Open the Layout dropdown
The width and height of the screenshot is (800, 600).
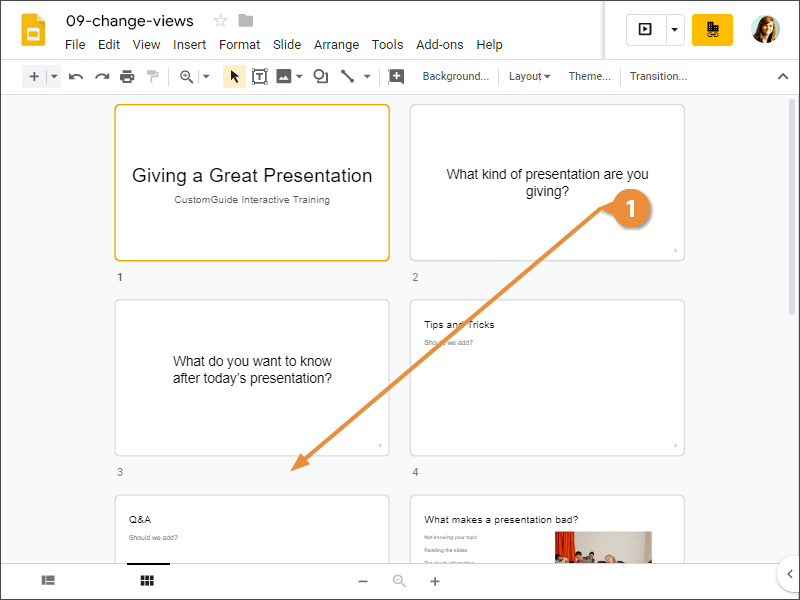(529, 76)
